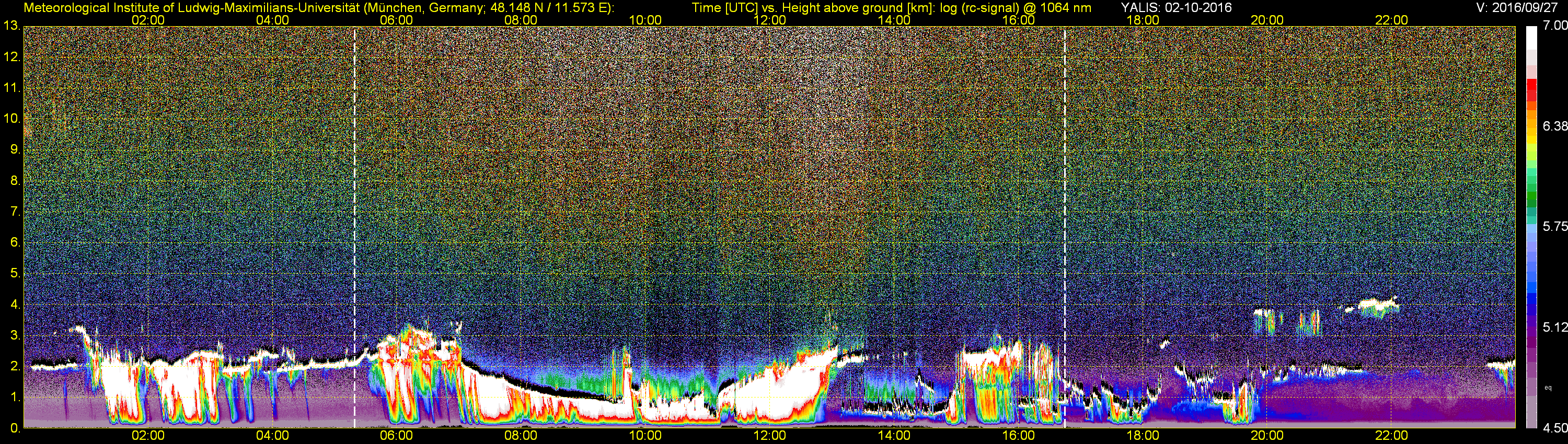The image size is (1568, 444).
Task: Click the 04:00 label on the top time axis
Action: [272, 20]
